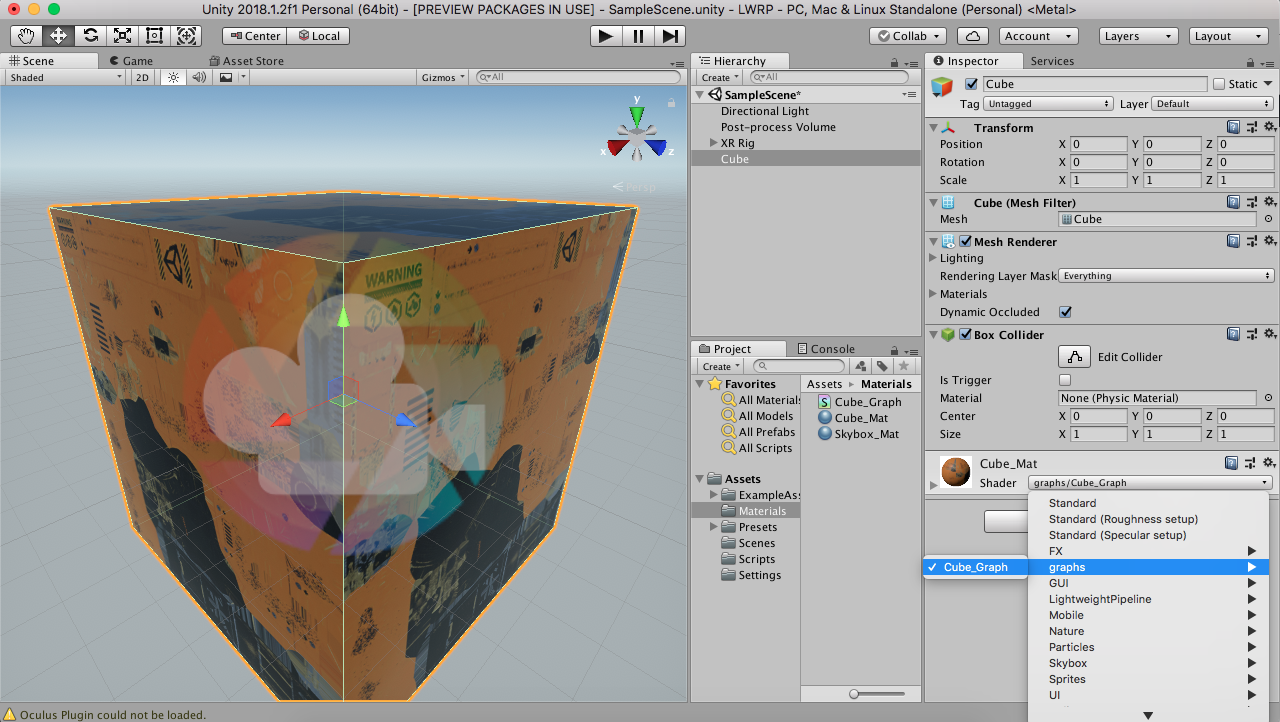Click the Step frame button
Image resolution: width=1280 pixels, height=722 pixels.
click(670, 36)
